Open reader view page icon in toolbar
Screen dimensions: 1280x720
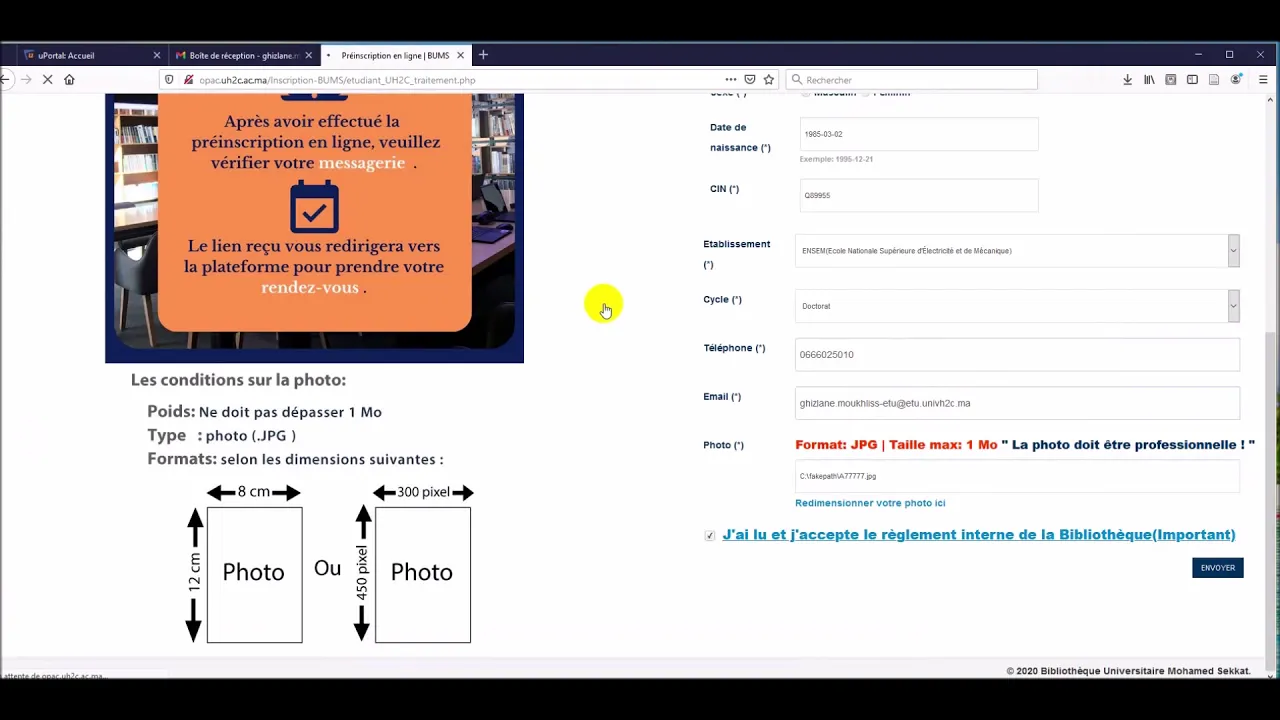[1214, 80]
